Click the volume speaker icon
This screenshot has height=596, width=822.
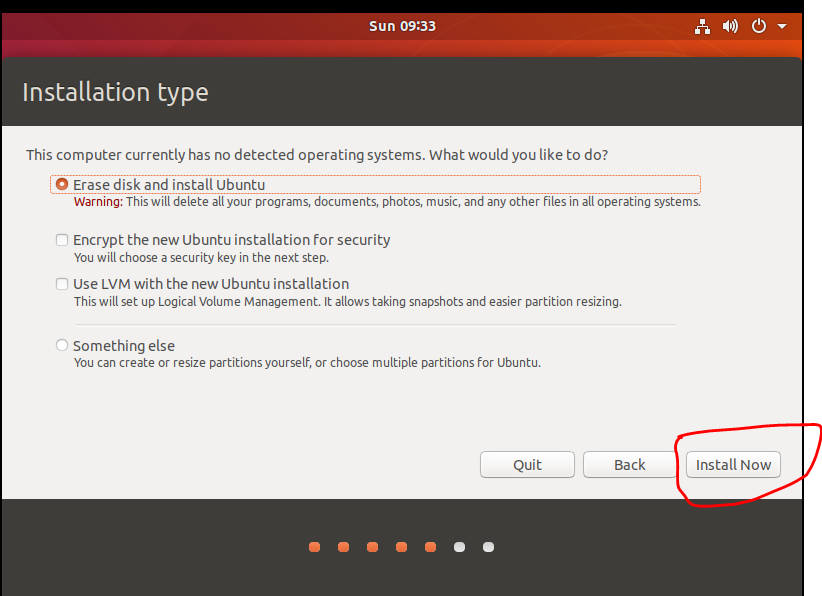(x=730, y=26)
